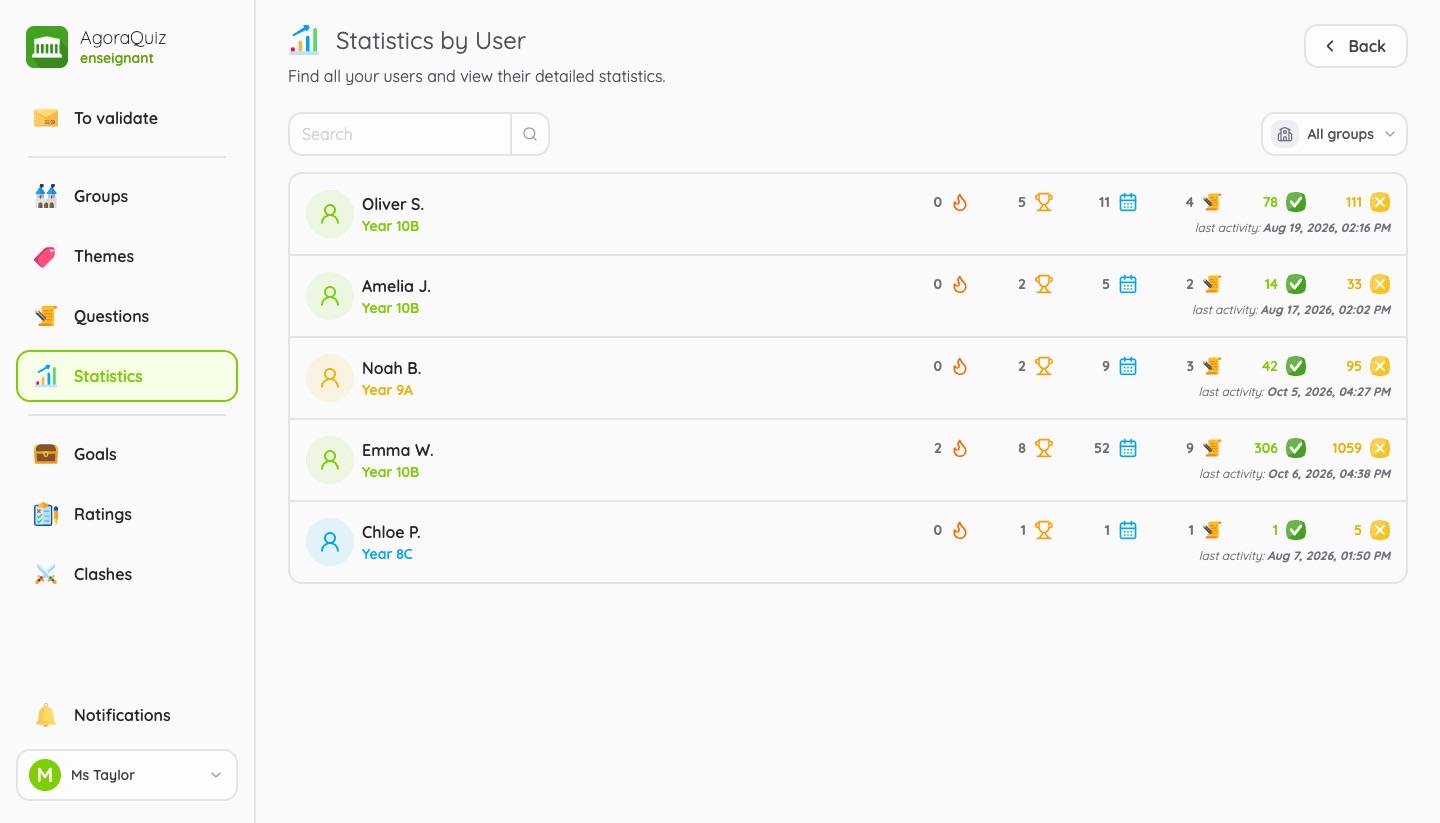Open the All groups filter dropdown
Image resolution: width=1440 pixels, height=823 pixels.
[x=1334, y=134]
